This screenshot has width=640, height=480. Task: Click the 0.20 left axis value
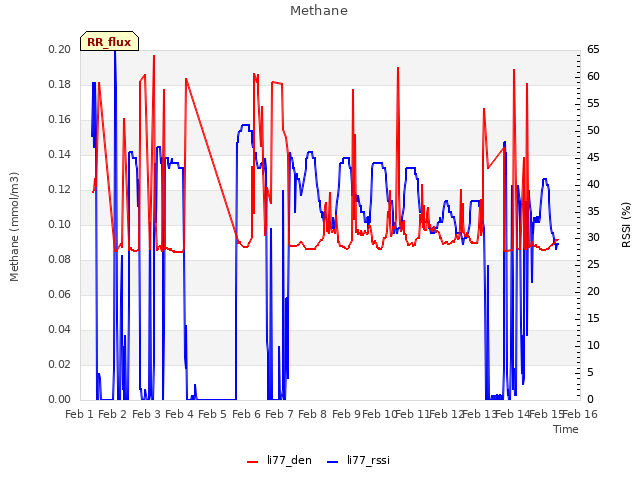60,49
